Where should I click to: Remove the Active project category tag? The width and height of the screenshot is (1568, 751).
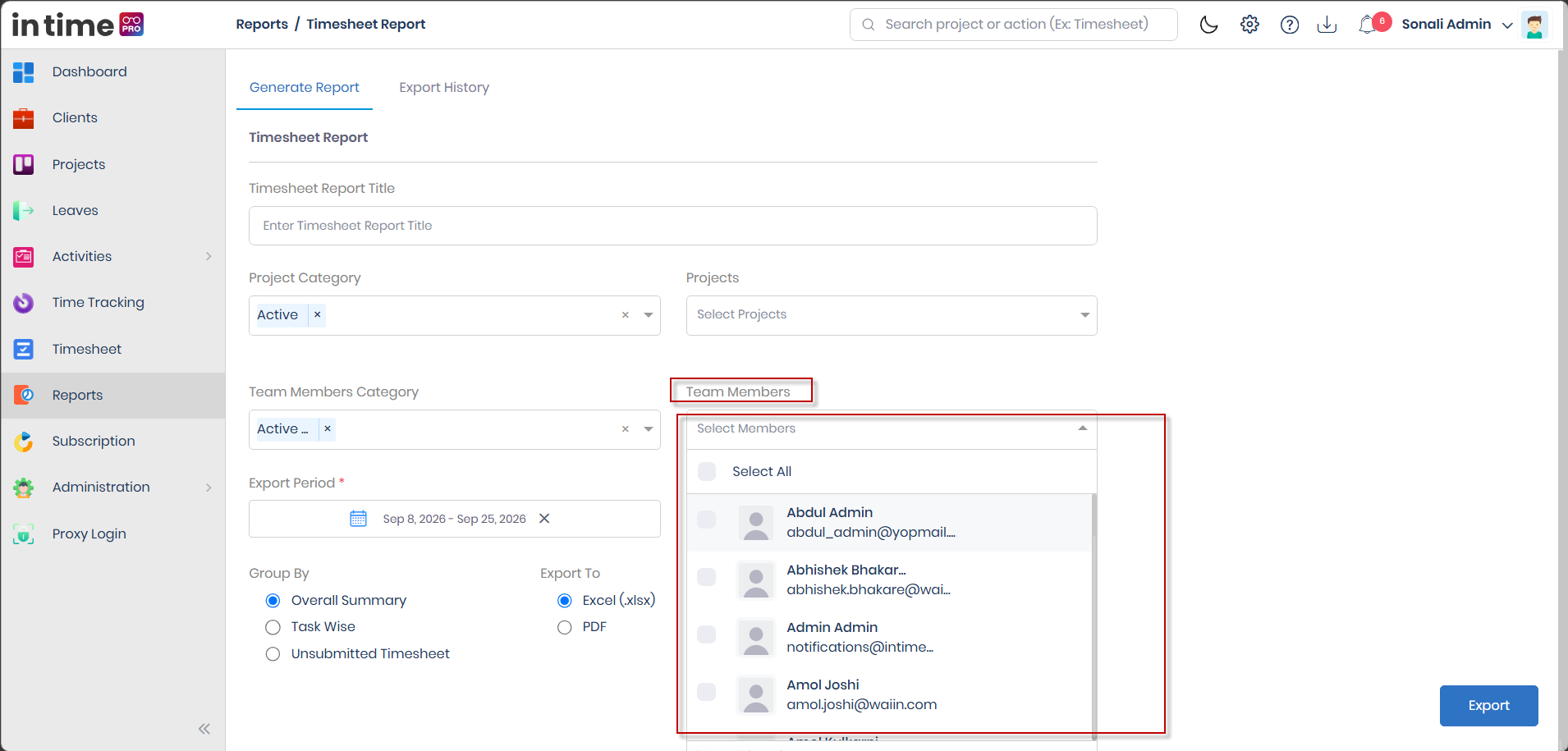coord(317,315)
